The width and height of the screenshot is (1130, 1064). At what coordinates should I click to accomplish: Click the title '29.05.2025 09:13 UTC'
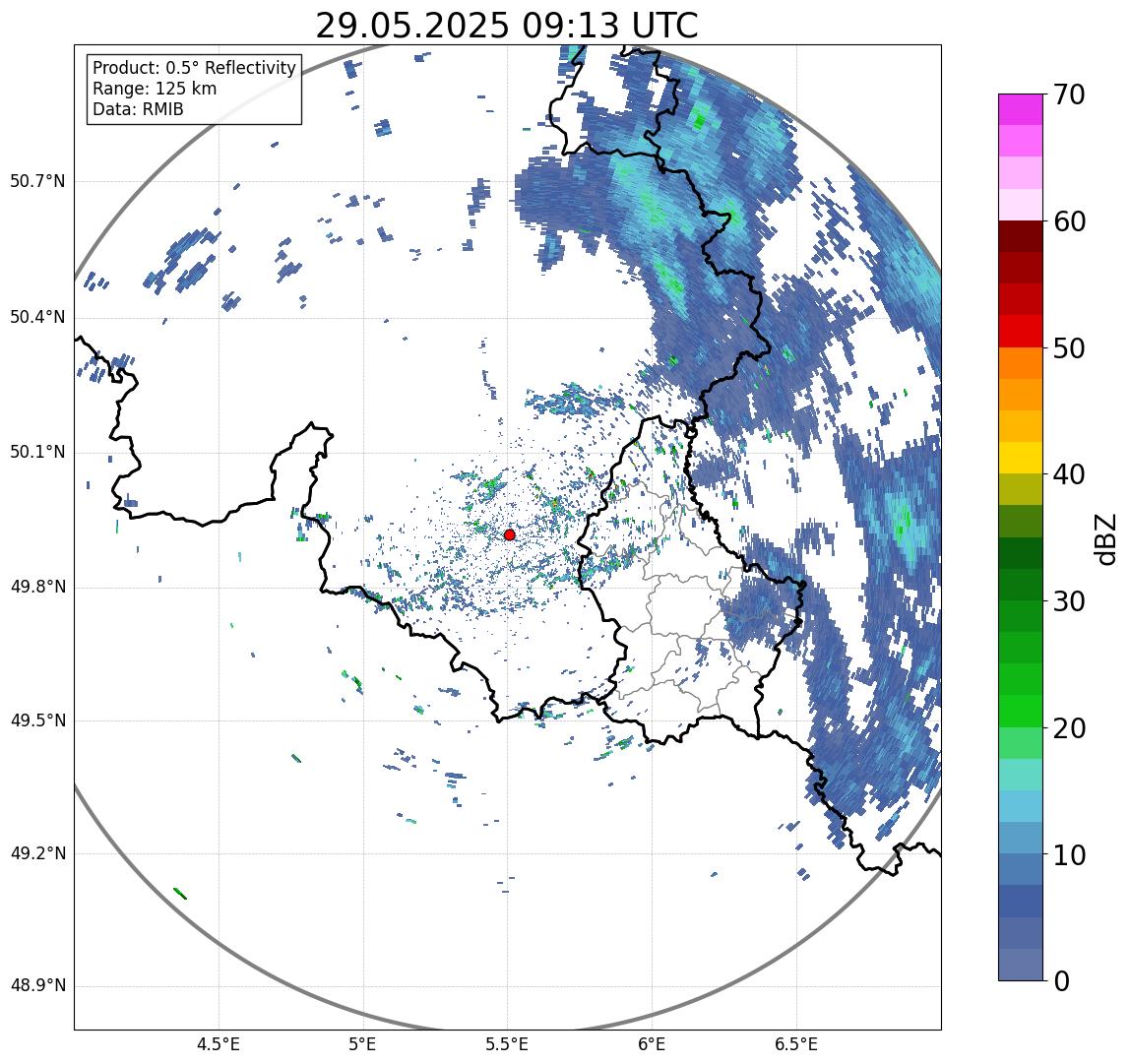point(507,27)
